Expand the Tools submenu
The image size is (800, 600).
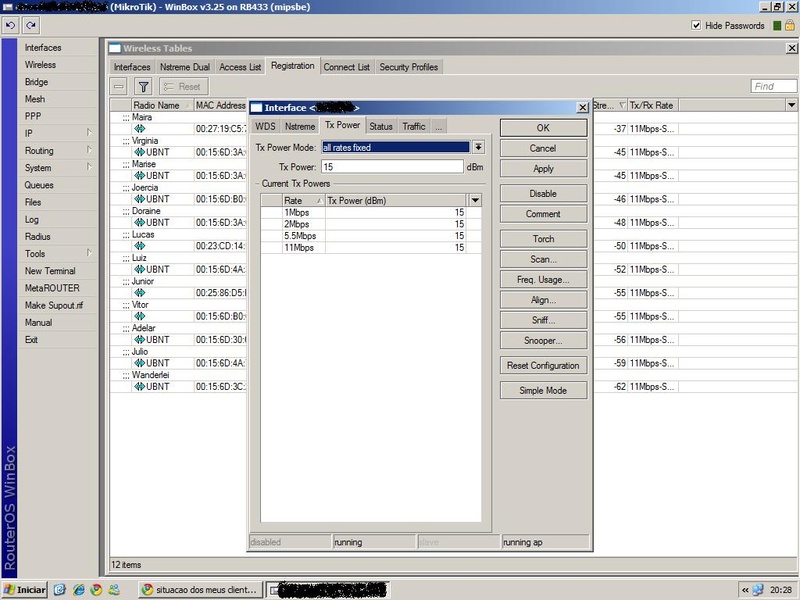point(89,253)
